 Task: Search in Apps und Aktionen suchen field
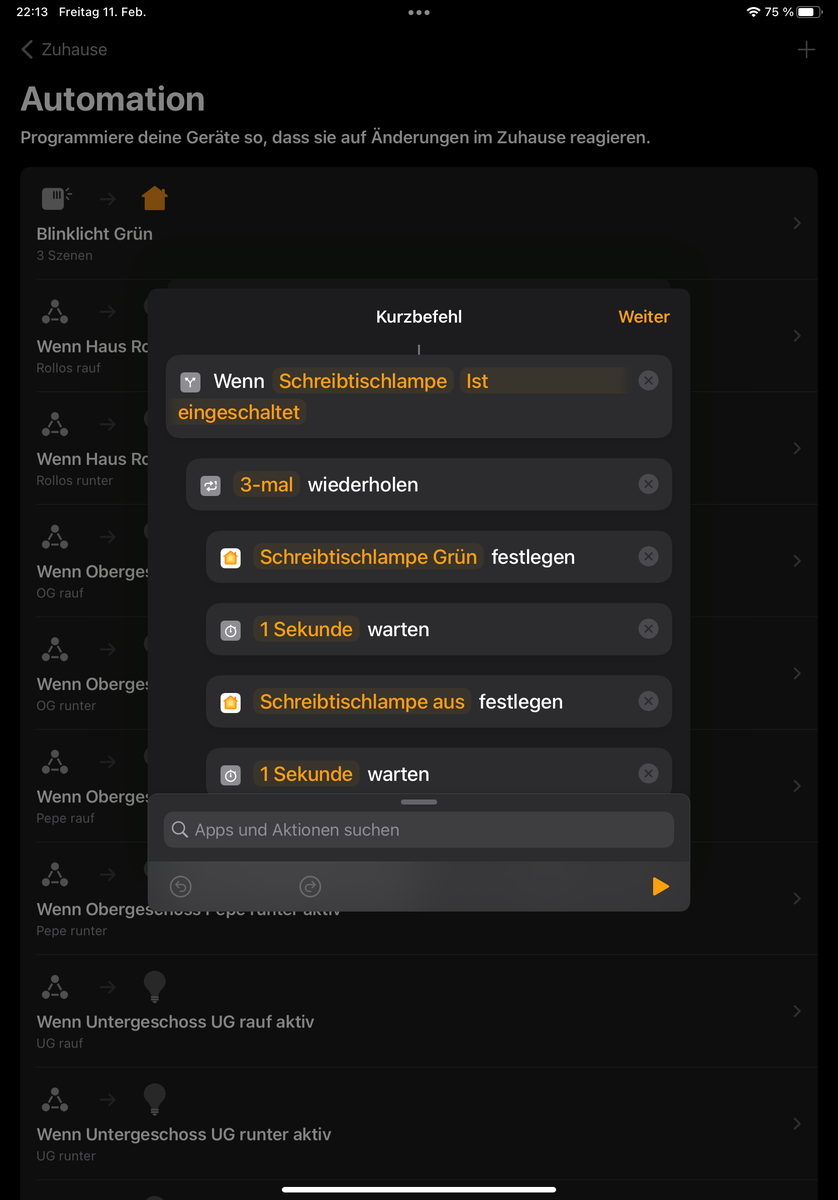click(419, 830)
